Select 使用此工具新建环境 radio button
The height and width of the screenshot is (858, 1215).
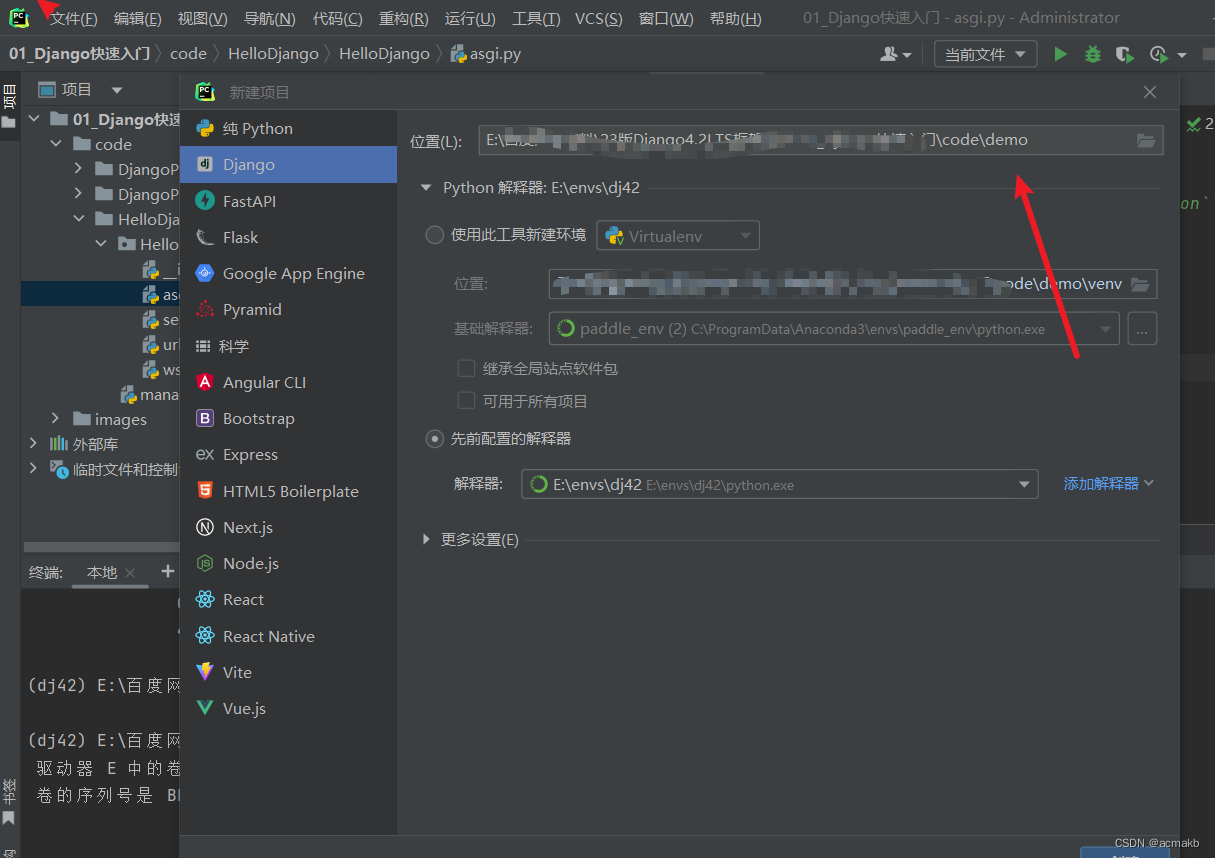[x=435, y=235]
